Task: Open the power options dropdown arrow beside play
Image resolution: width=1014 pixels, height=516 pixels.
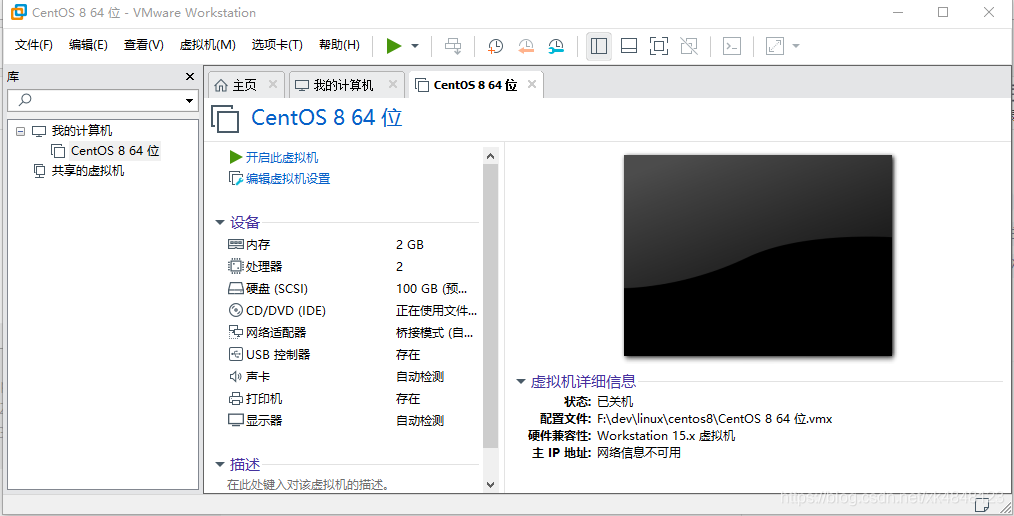Action: [x=415, y=46]
